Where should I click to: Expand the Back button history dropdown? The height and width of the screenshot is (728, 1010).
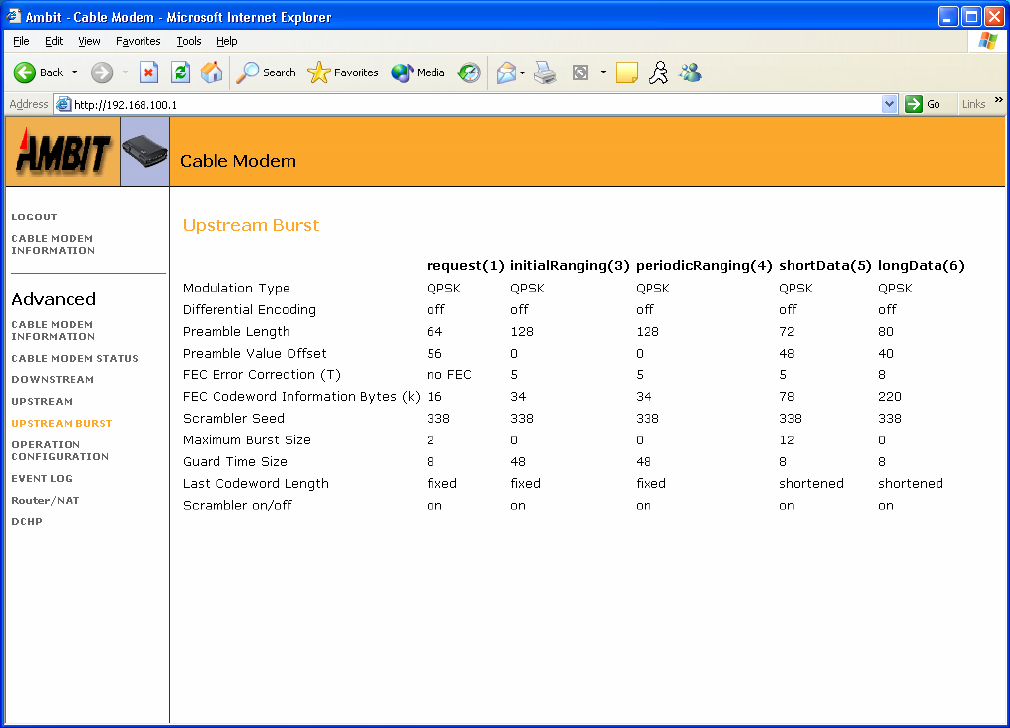[74, 72]
